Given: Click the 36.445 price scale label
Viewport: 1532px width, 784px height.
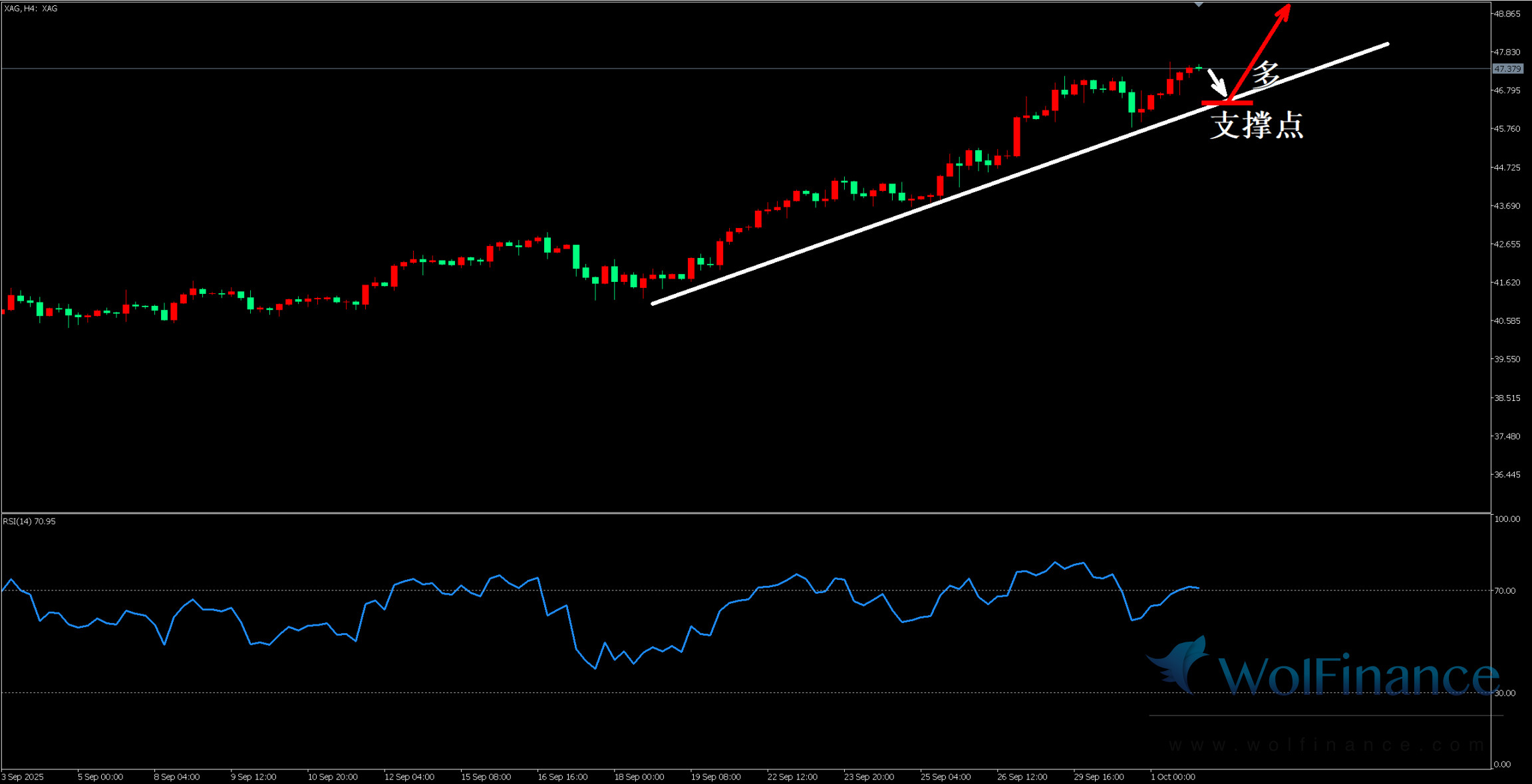Looking at the screenshot, I should click(1507, 475).
